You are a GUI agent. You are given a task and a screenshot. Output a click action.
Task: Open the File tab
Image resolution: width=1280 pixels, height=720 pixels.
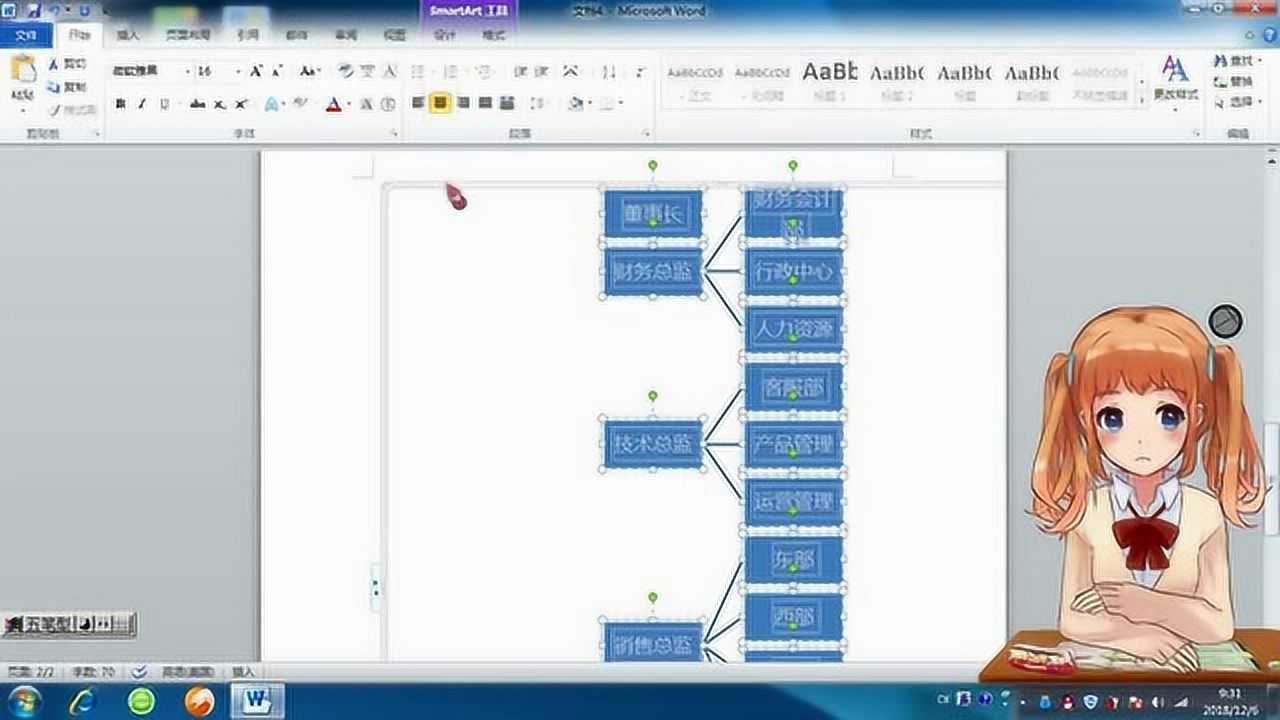pyautogui.click(x=26, y=36)
